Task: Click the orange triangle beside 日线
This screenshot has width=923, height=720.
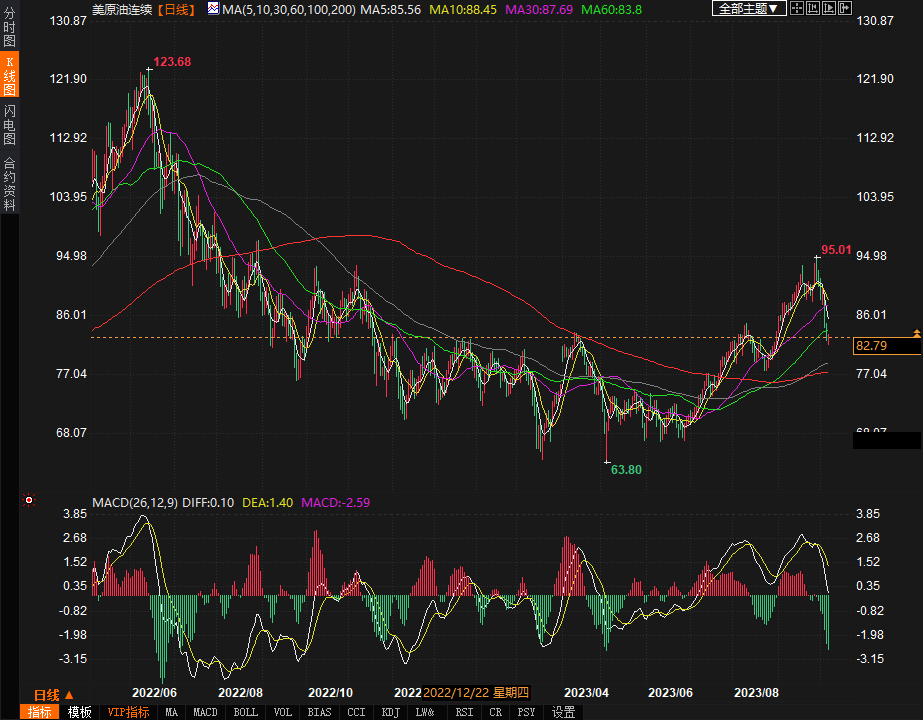Action: tap(69, 695)
